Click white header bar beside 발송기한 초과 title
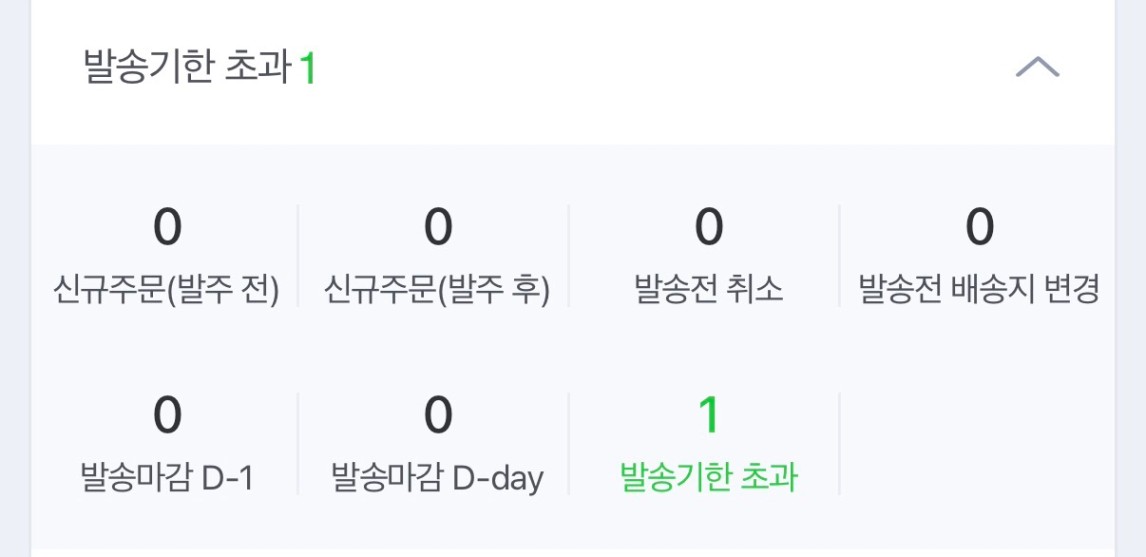The width and height of the screenshot is (1146, 557). point(650,69)
